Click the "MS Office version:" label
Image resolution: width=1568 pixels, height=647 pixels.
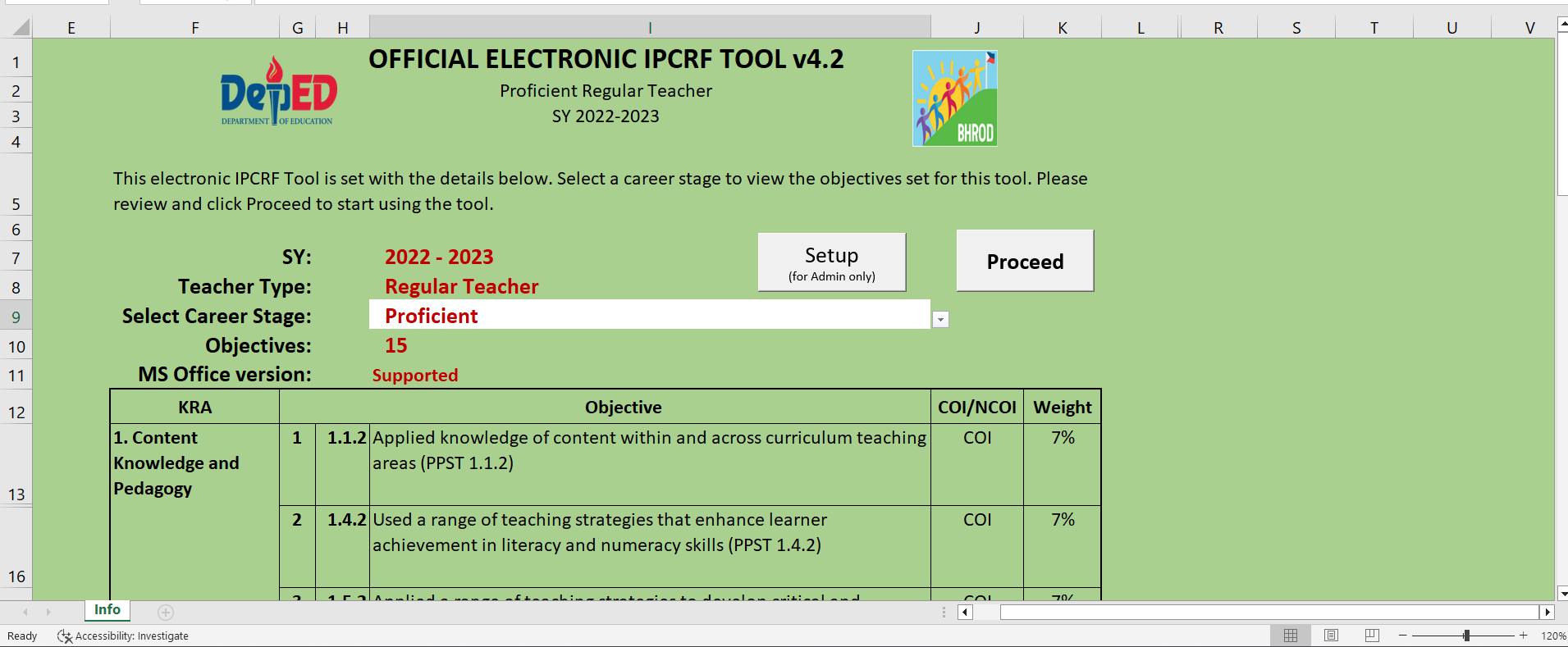(225, 375)
